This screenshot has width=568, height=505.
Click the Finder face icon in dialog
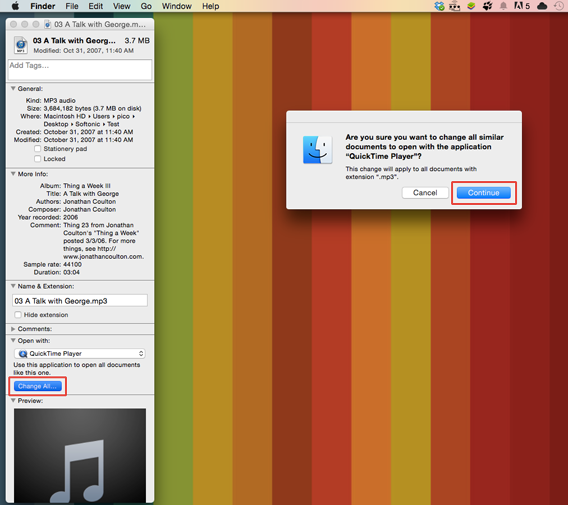click(x=317, y=150)
